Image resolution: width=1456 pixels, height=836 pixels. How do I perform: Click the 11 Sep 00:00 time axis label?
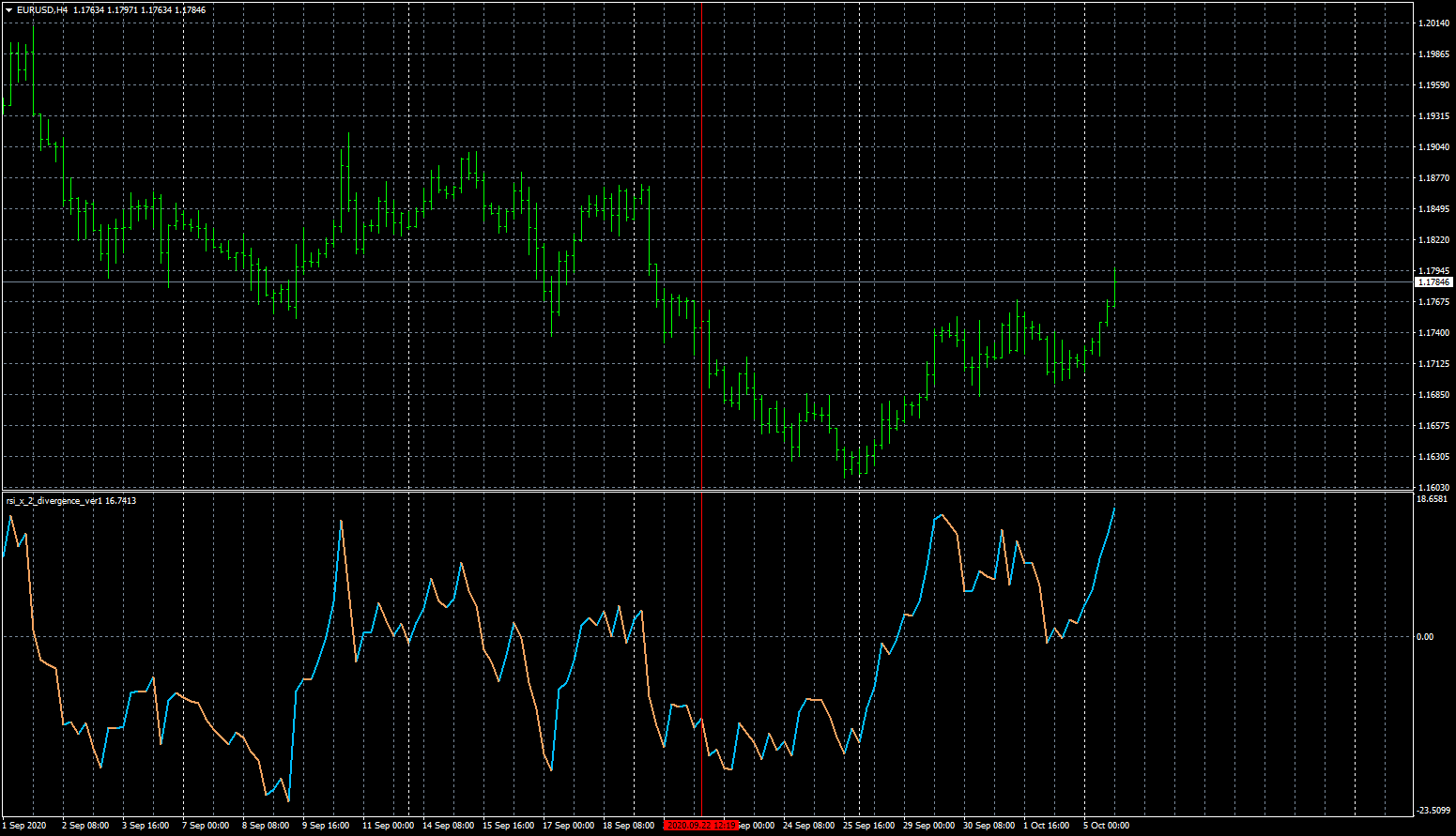(388, 826)
